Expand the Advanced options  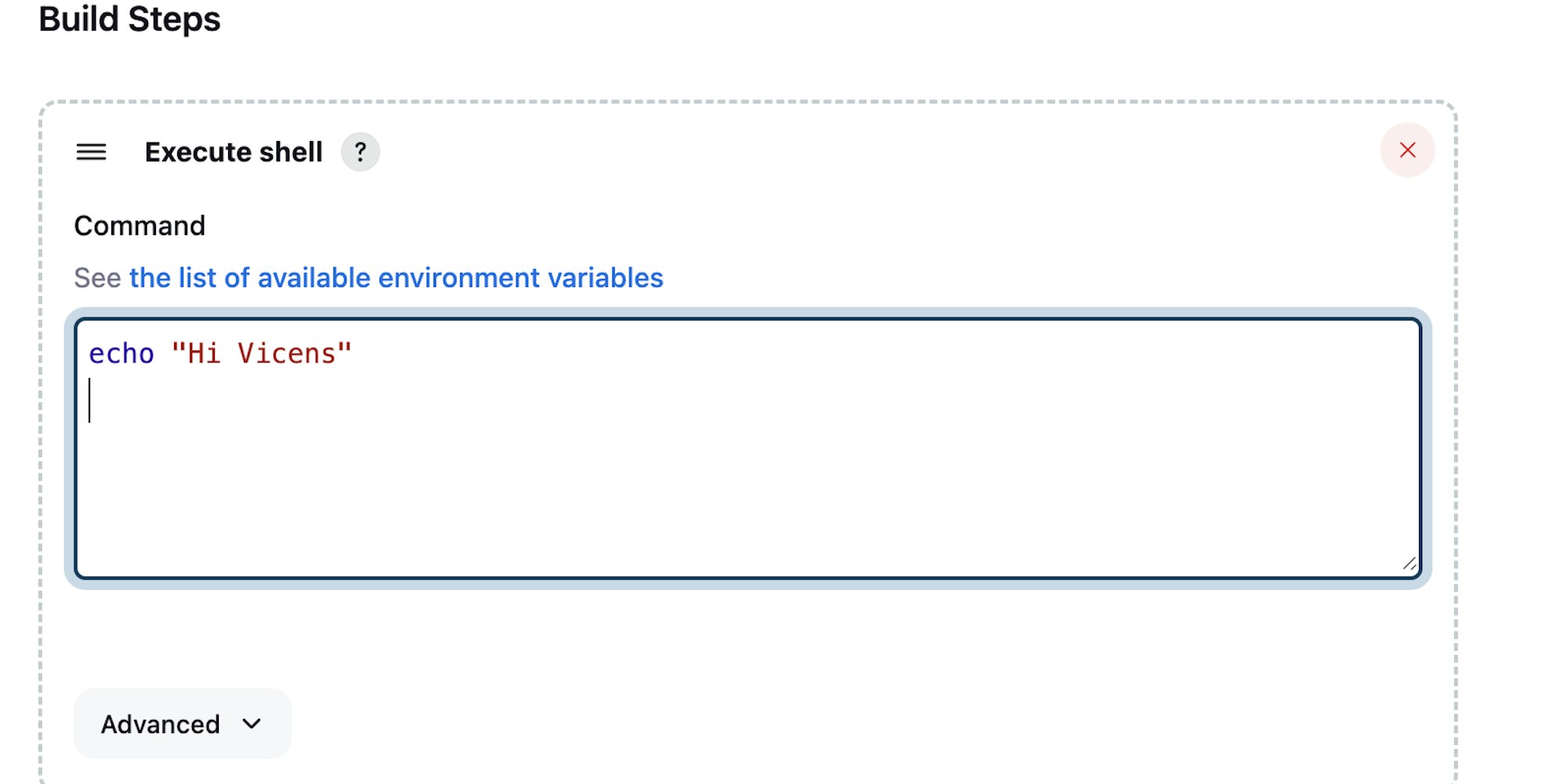tap(182, 724)
